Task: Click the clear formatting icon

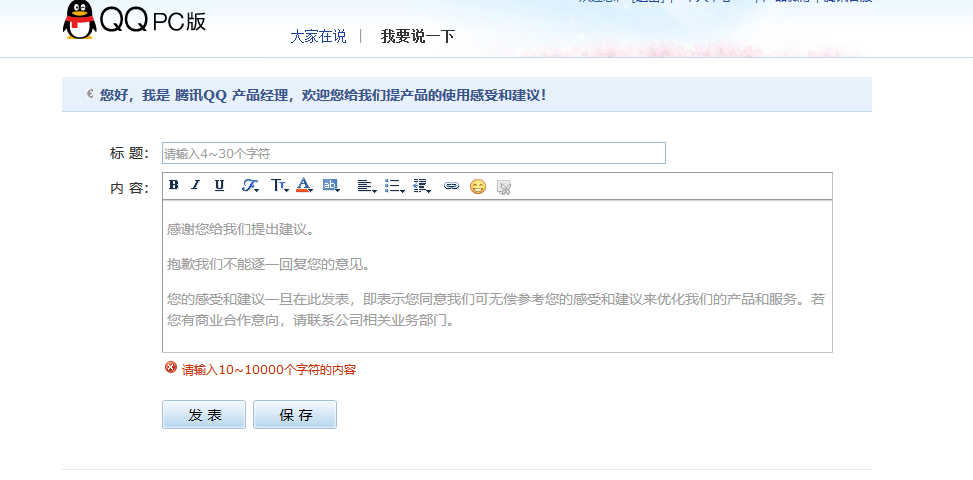Action: tap(504, 186)
